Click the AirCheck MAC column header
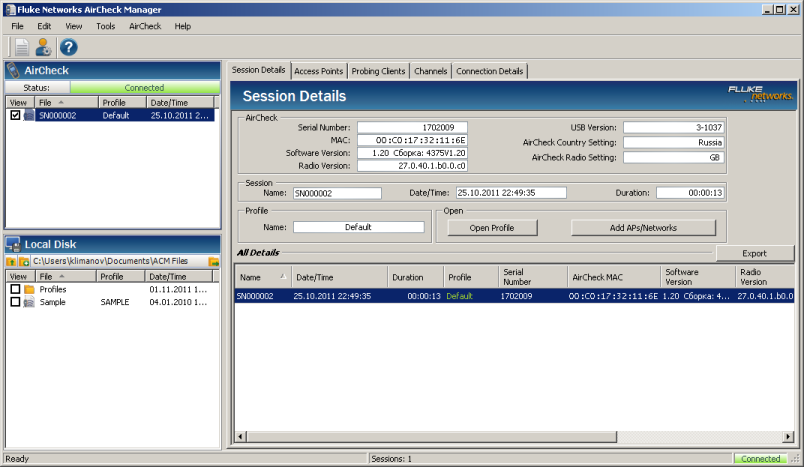 point(614,277)
